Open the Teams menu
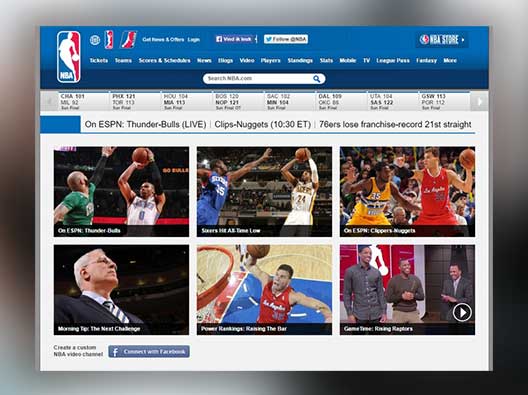Screen dimensions: 528x395 pos(123,61)
